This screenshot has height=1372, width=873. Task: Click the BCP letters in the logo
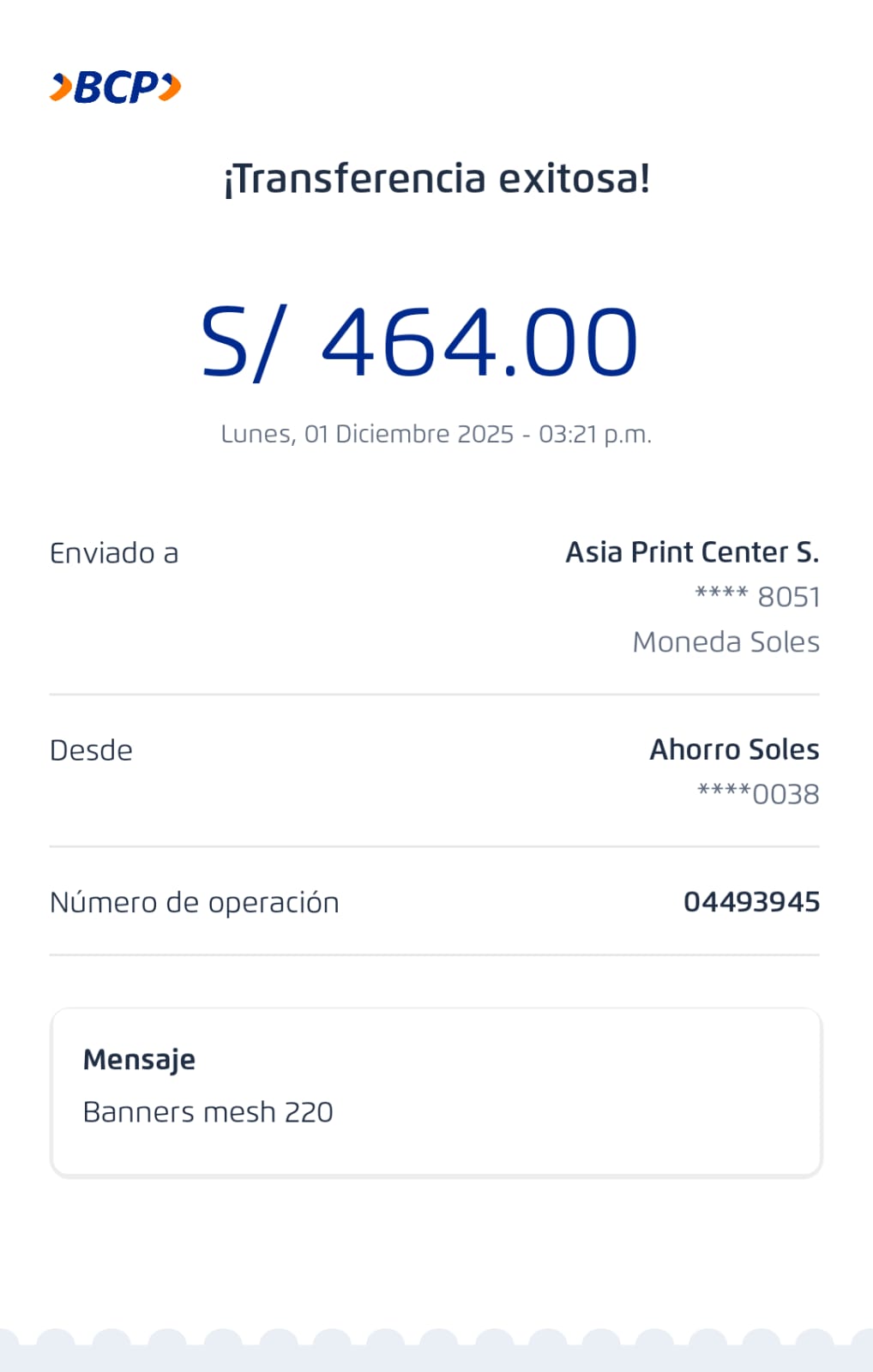(116, 87)
